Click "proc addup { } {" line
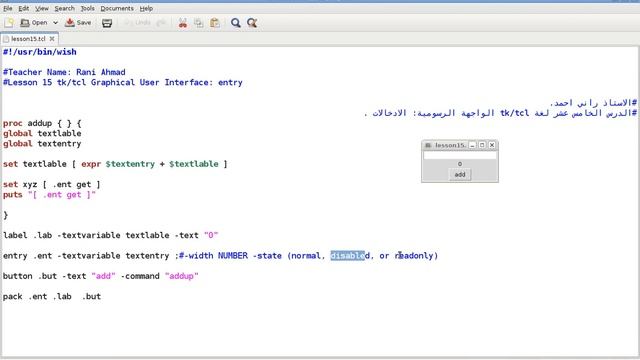The height and width of the screenshot is (360, 640). pos(42,123)
